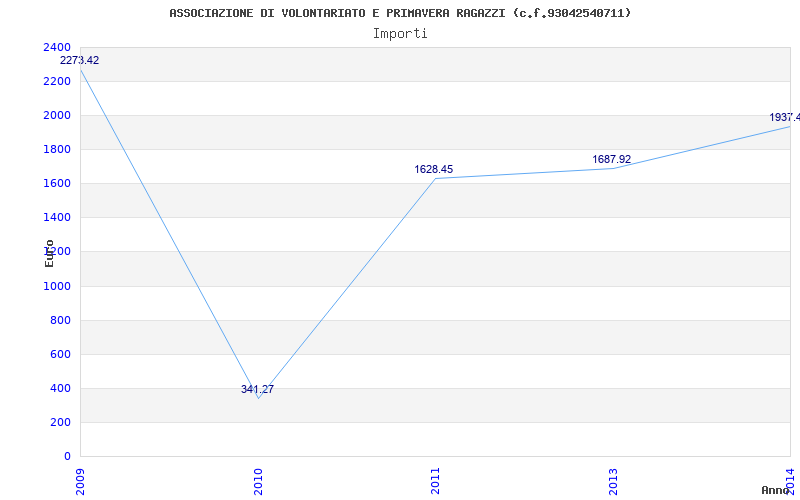The width and height of the screenshot is (800, 500).
Task: Click the 2013 x-axis label
Action: 613,482
